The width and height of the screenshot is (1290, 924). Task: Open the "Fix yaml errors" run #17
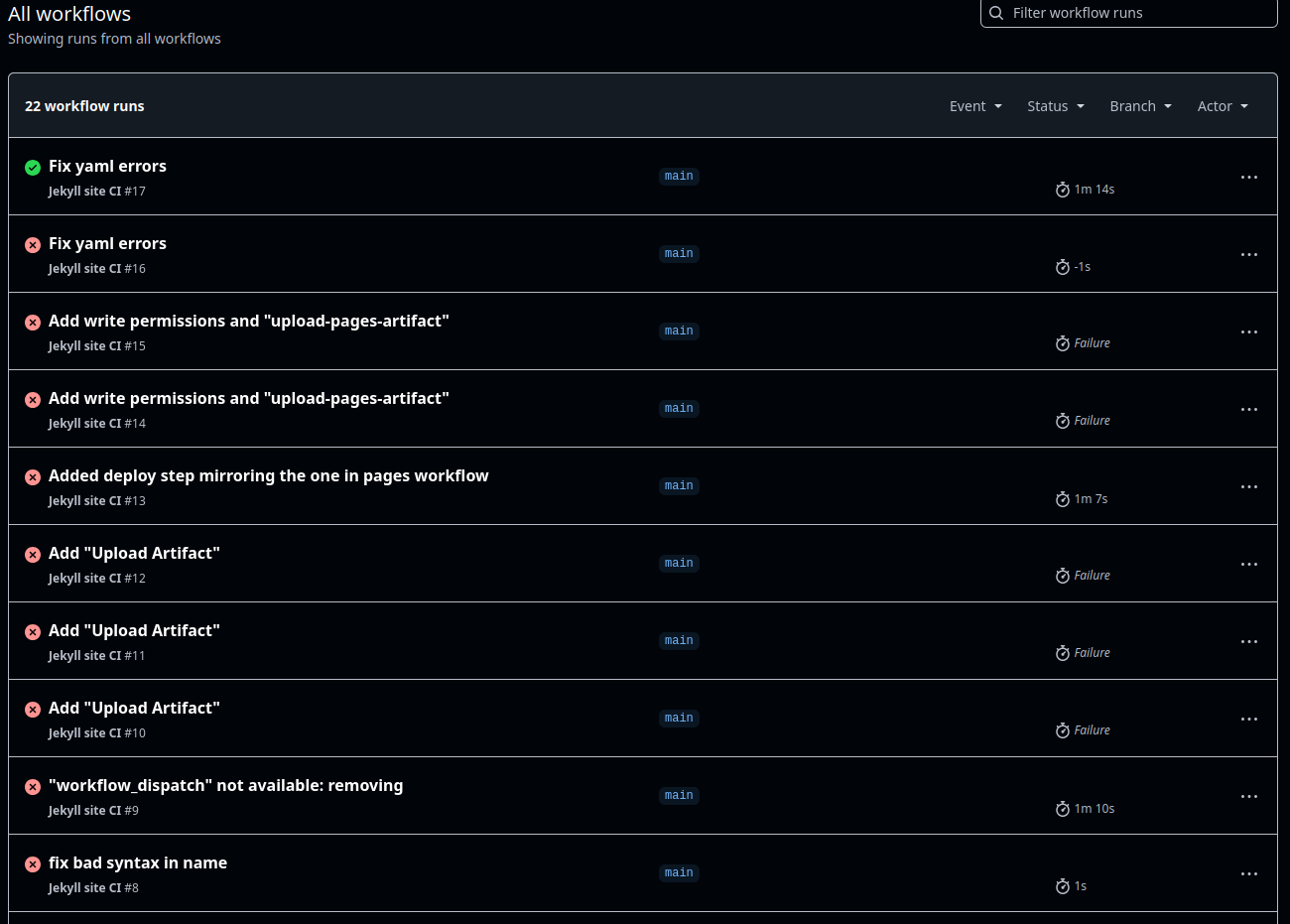click(x=107, y=166)
